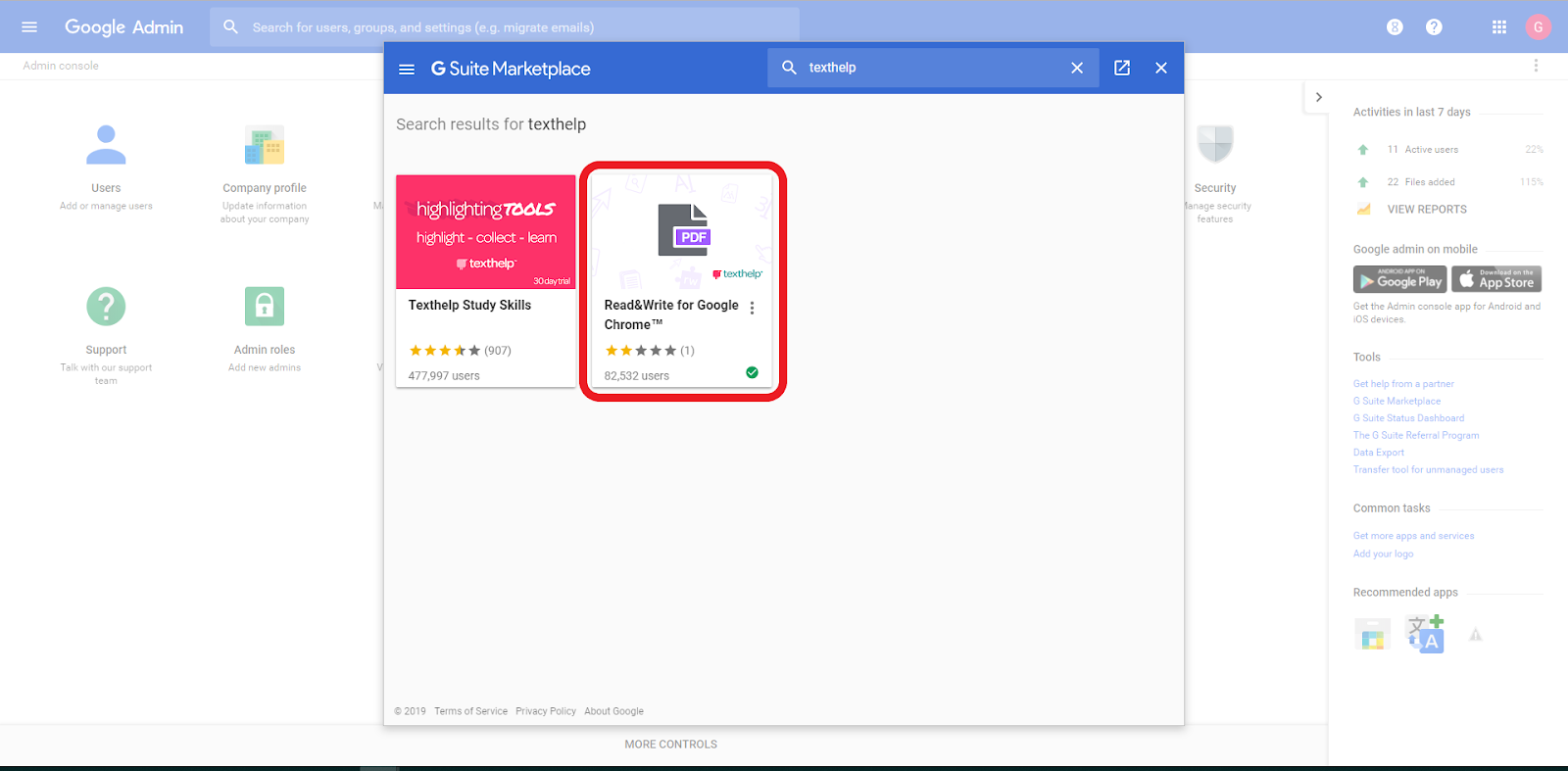Open the Google account avatar
This screenshot has height=771, width=1568.
tap(1539, 27)
